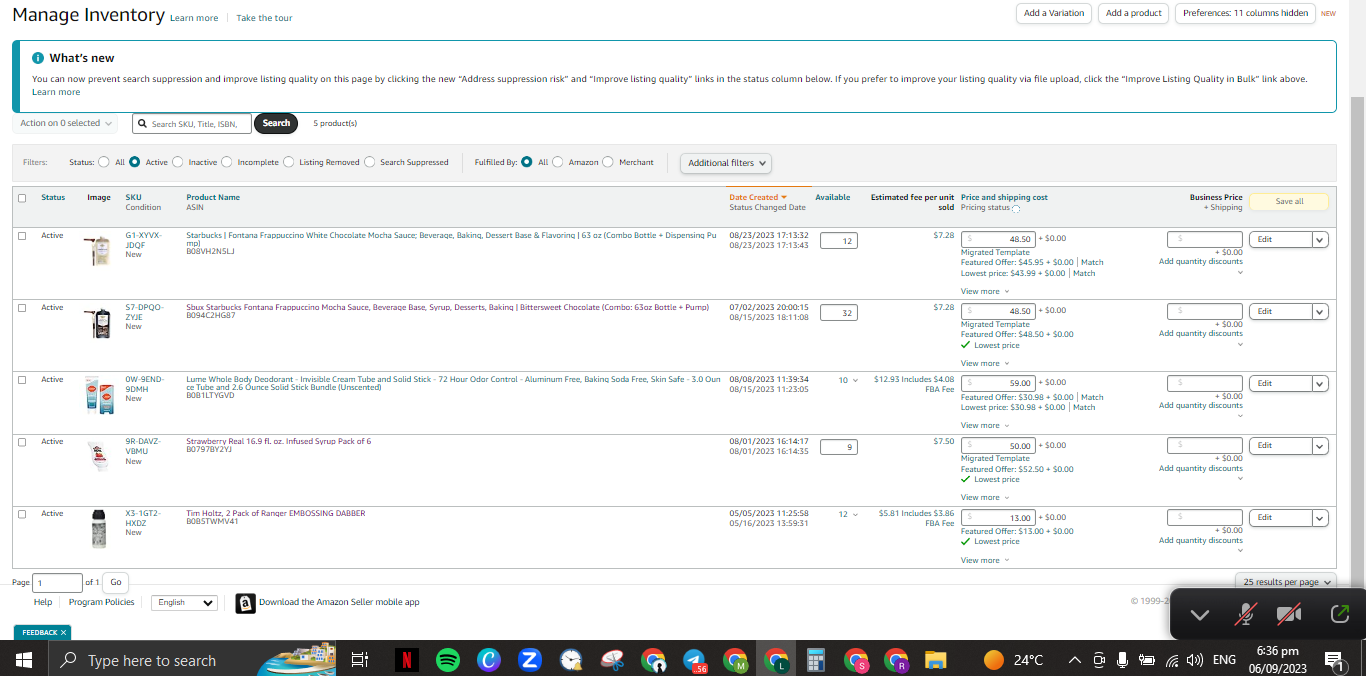Viewport: 1366px width, 676px height.
Task: Click the 'Add a Variation' button
Action: [1053, 13]
